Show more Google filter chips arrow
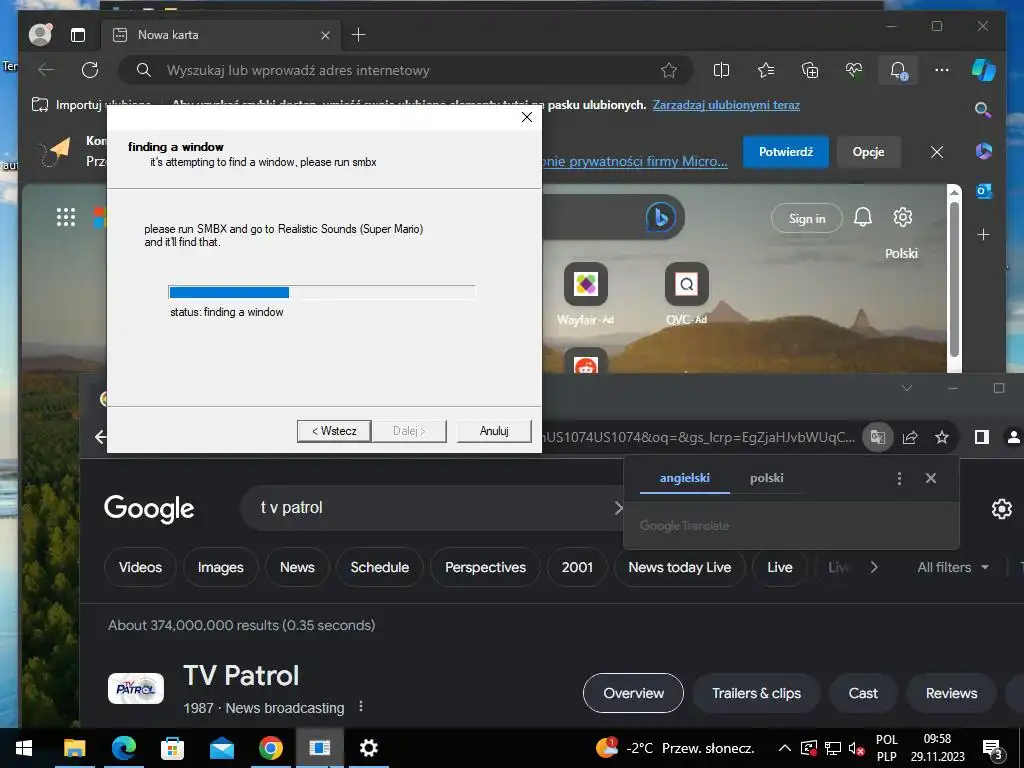The width and height of the screenshot is (1024, 768). click(x=874, y=567)
